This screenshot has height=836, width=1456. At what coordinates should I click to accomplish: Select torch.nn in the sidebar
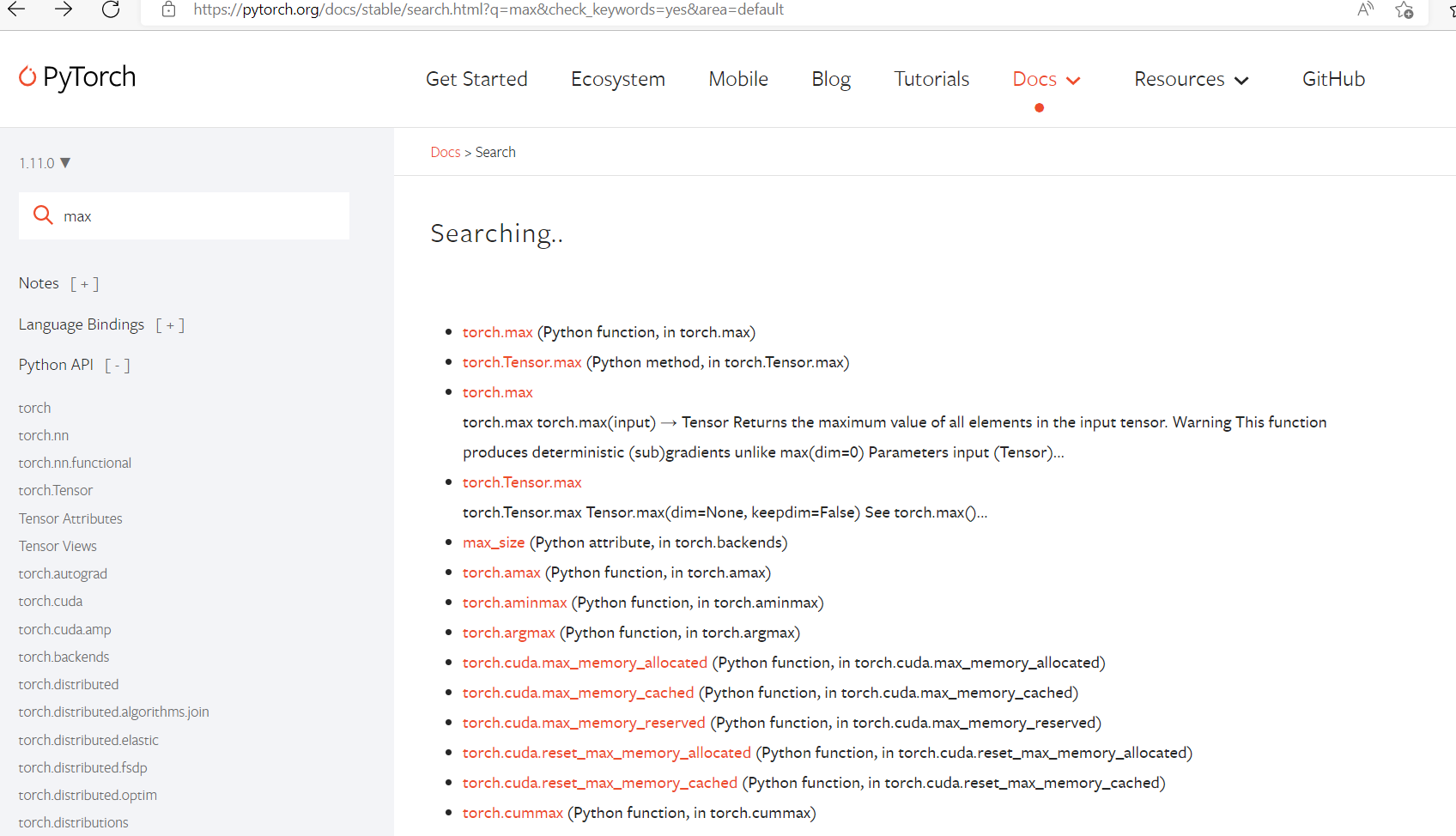[44, 435]
